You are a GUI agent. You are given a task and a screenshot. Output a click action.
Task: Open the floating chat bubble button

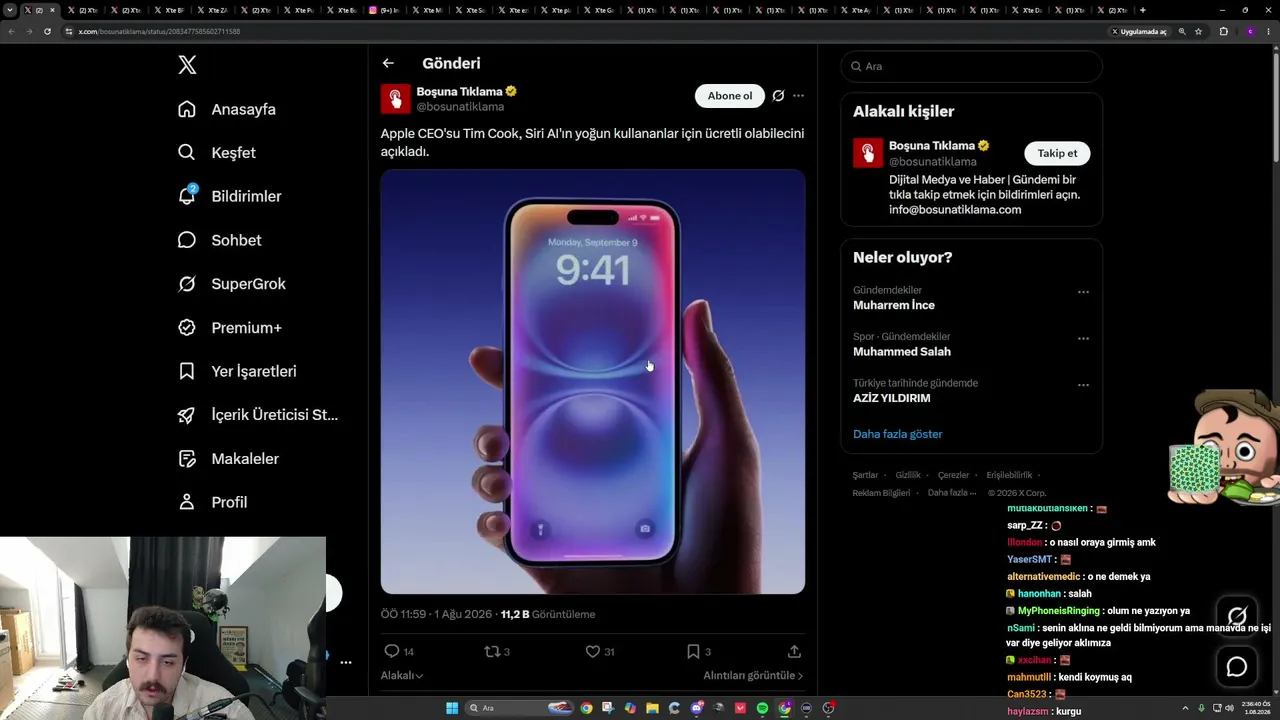pos(1237,667)
